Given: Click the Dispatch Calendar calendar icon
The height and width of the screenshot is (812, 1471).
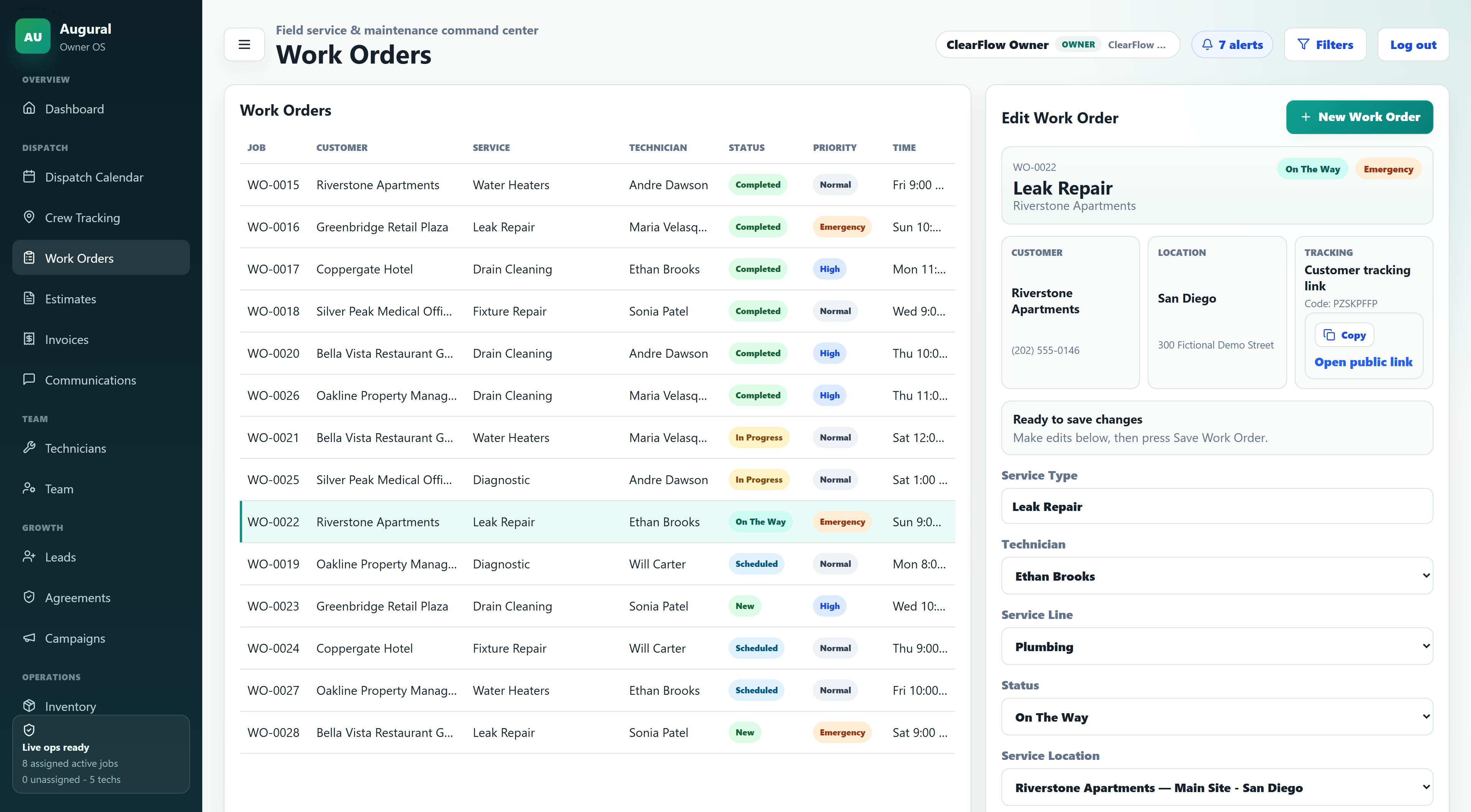Looking at the screenshot, I should pyautogui.click(x=29, y=177).
